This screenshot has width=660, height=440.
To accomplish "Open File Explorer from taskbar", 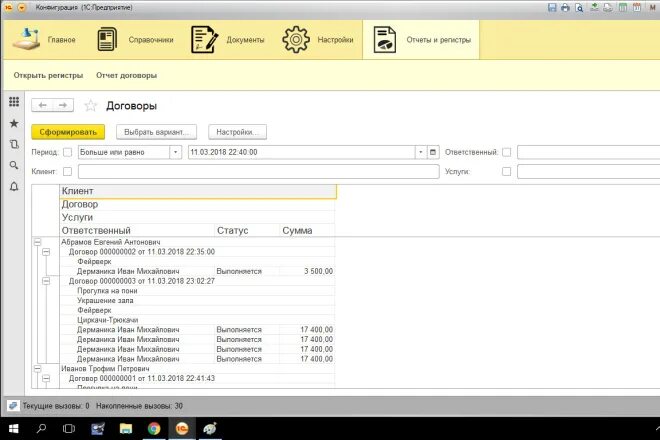I will (126, 429).
